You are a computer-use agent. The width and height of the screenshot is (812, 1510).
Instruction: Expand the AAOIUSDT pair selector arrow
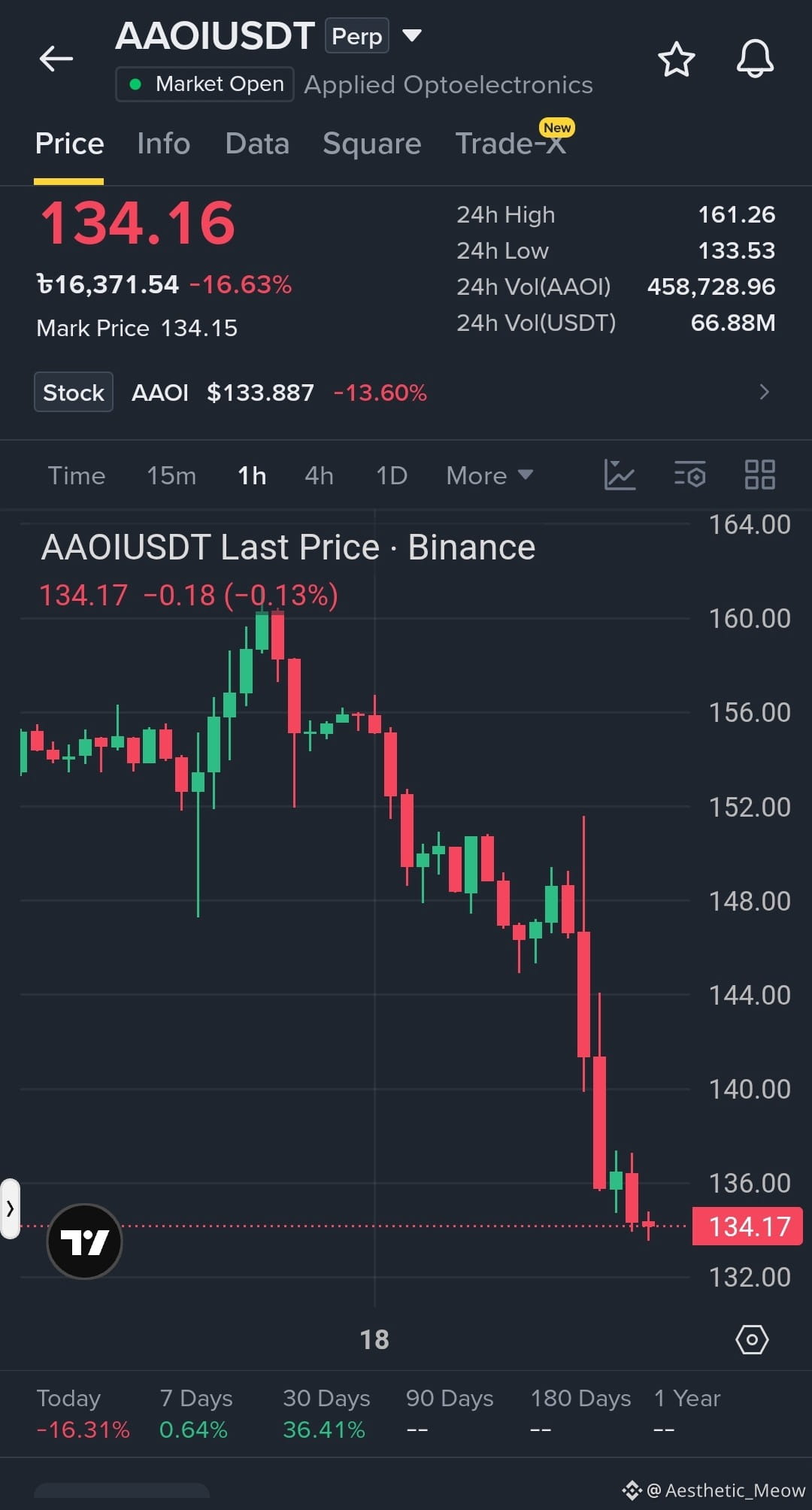point(412,35)
